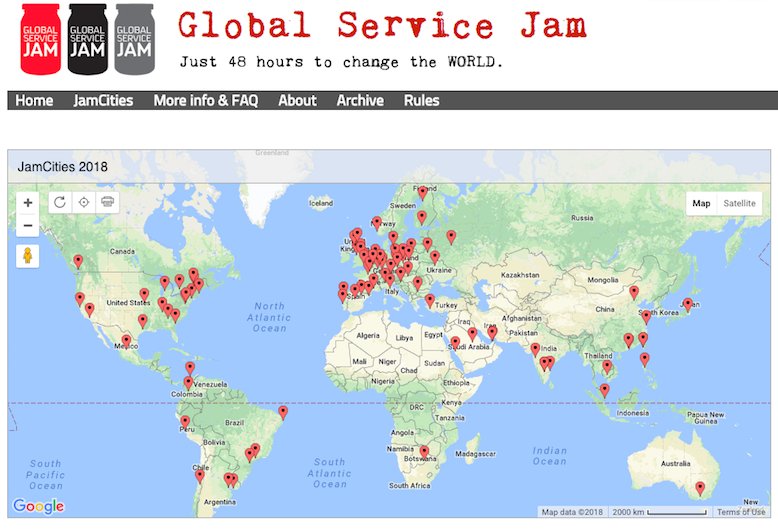This screenshot has width=778, height=531.
Task: Select the Map view type button
Action: click(701, 203)
